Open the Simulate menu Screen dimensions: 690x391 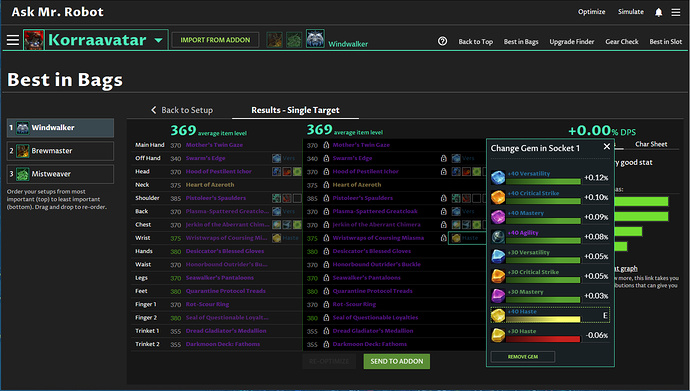[x=631, y=12]
